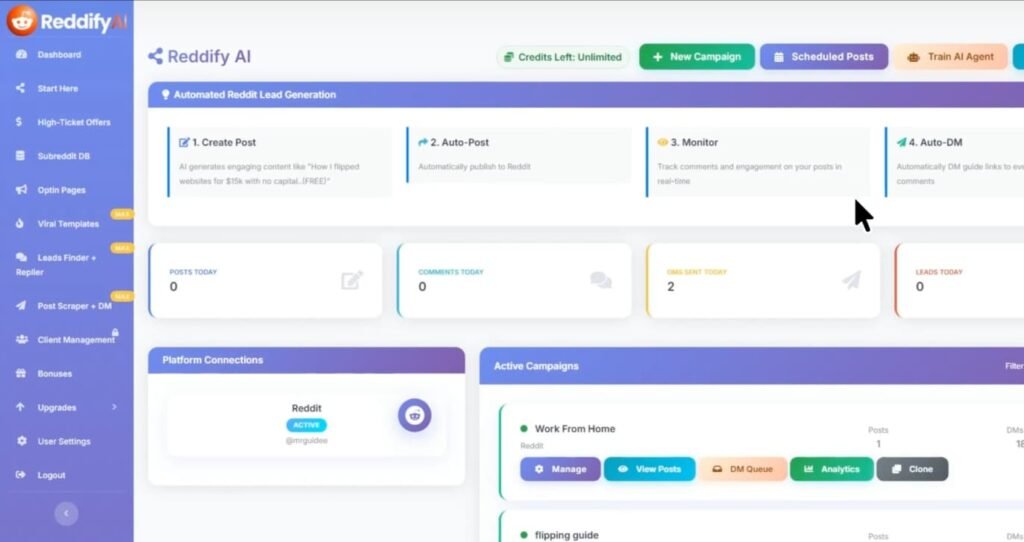Expand the Upgrades submenu arrow

114,407
